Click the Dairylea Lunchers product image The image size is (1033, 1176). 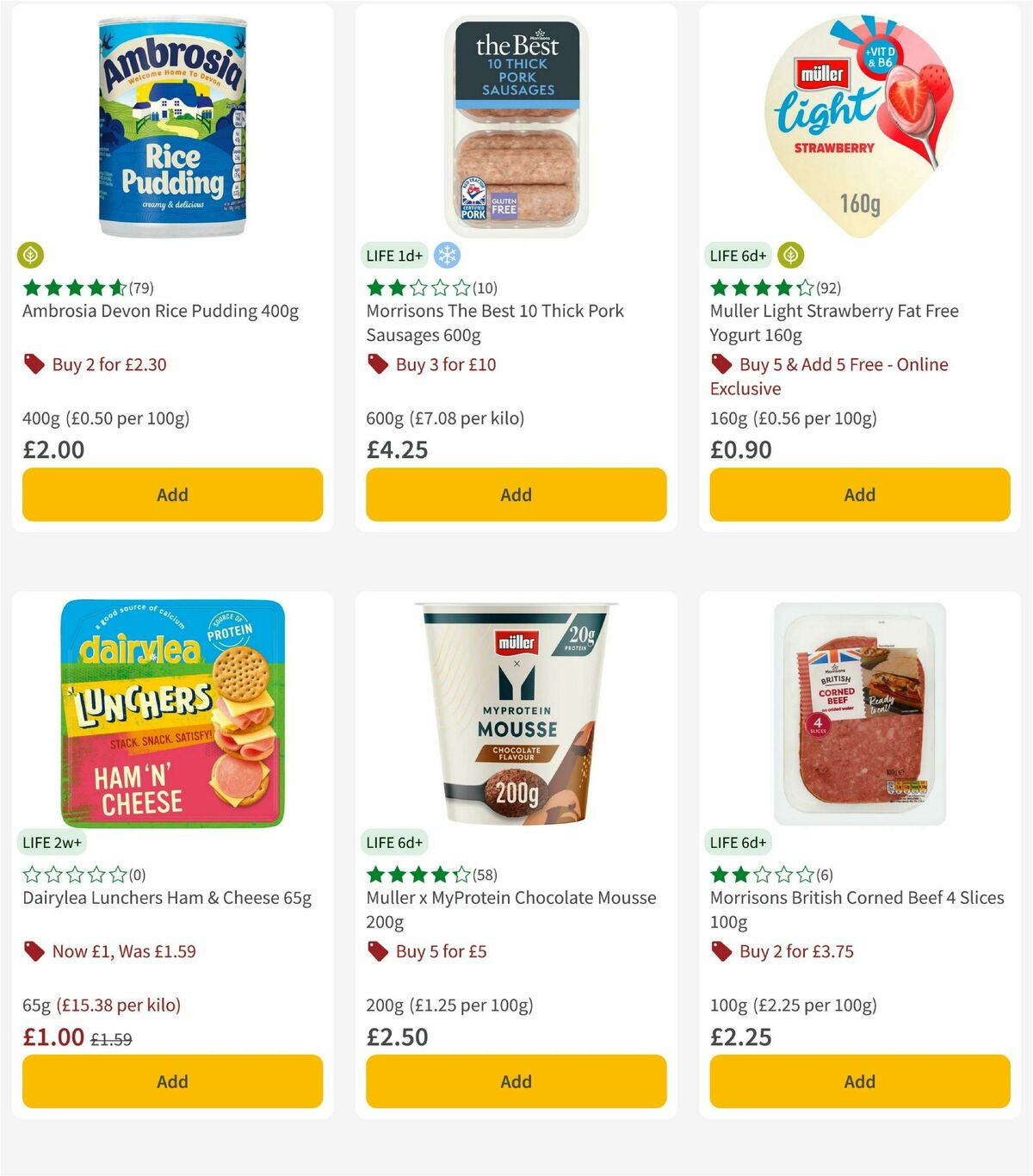coord(172,713)
